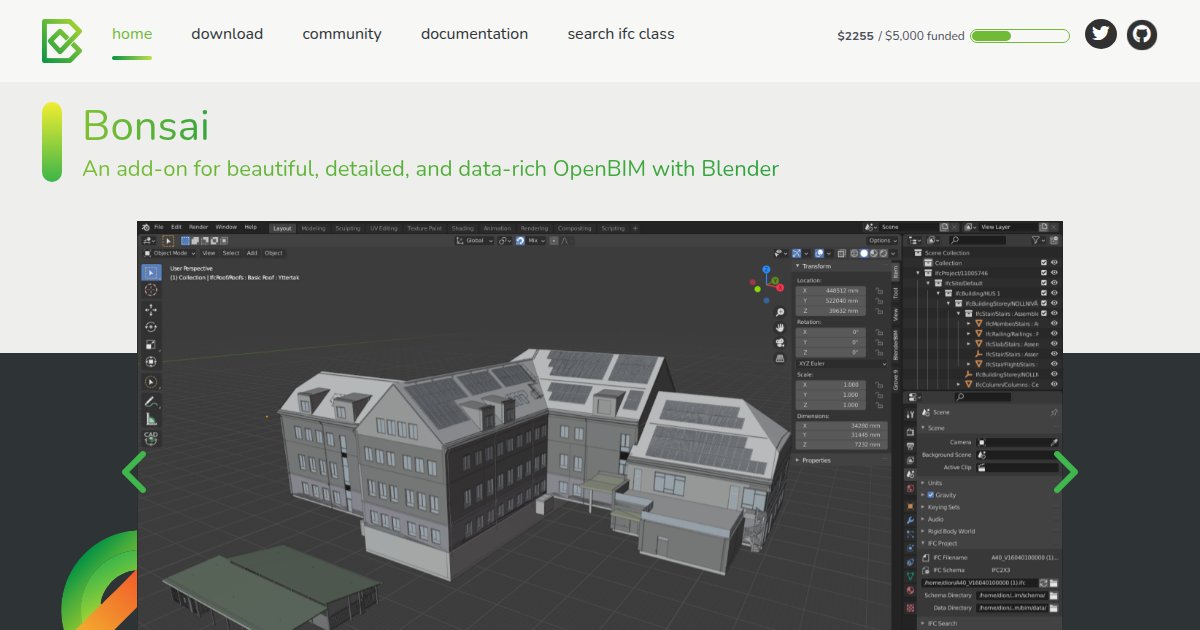Select the Annotate pencil tool

point(151,401)
